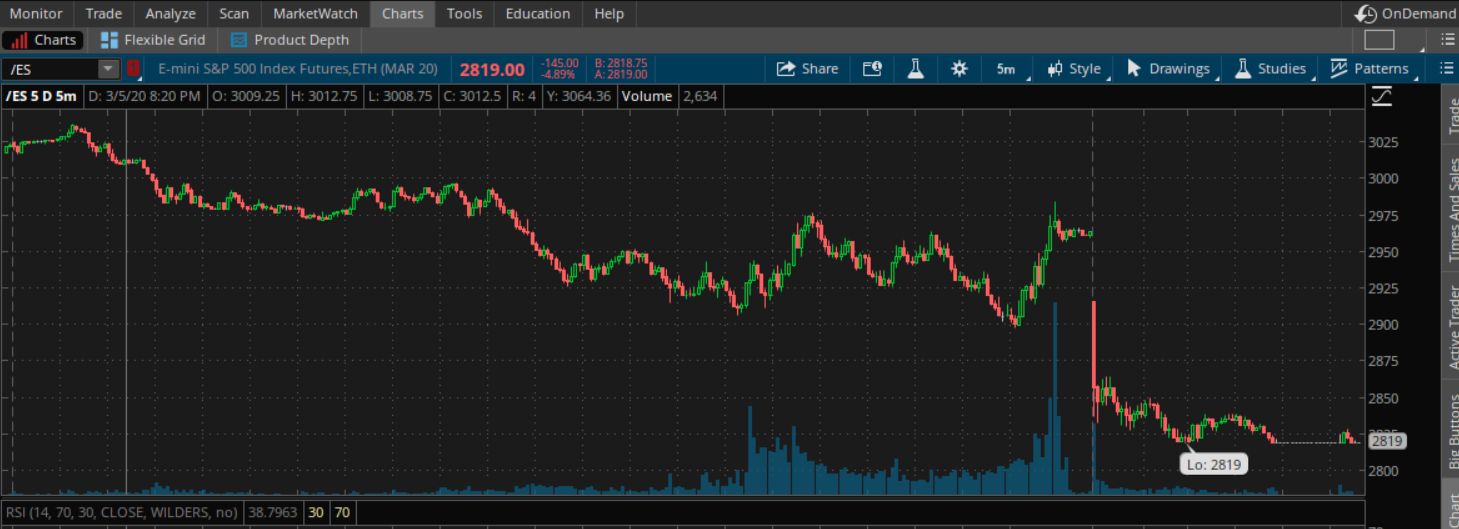Click the Share chart icon
1459x529 pixels.
click(786, 69)
